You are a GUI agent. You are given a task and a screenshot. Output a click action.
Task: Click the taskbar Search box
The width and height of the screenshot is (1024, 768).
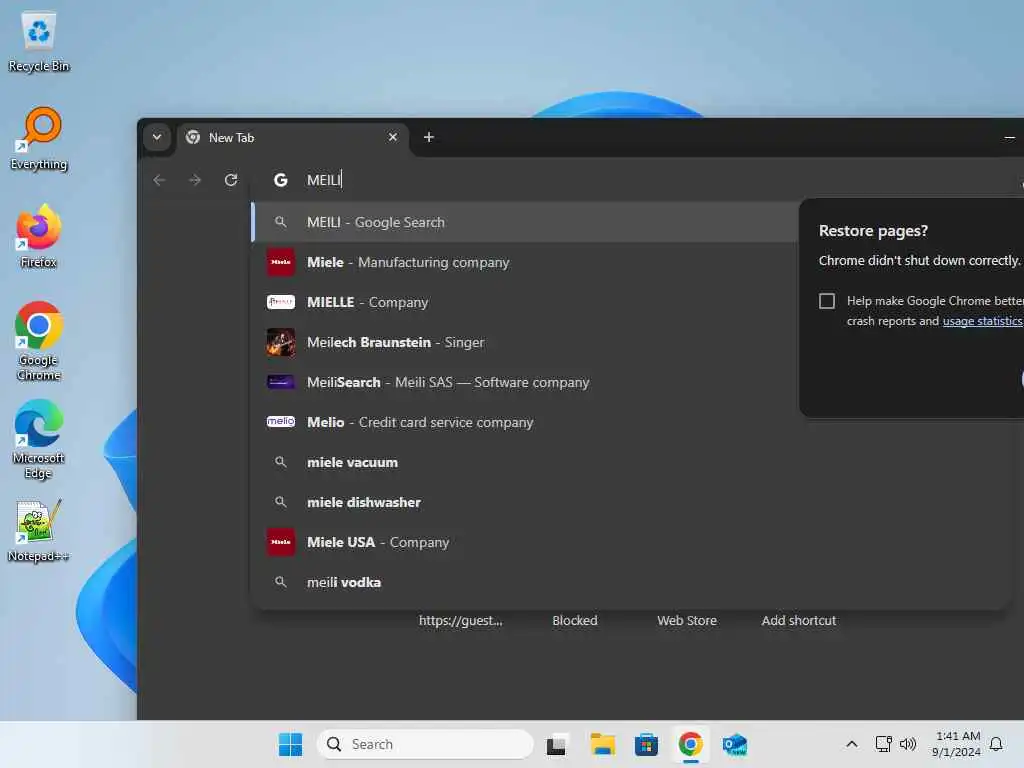(425, 744)
